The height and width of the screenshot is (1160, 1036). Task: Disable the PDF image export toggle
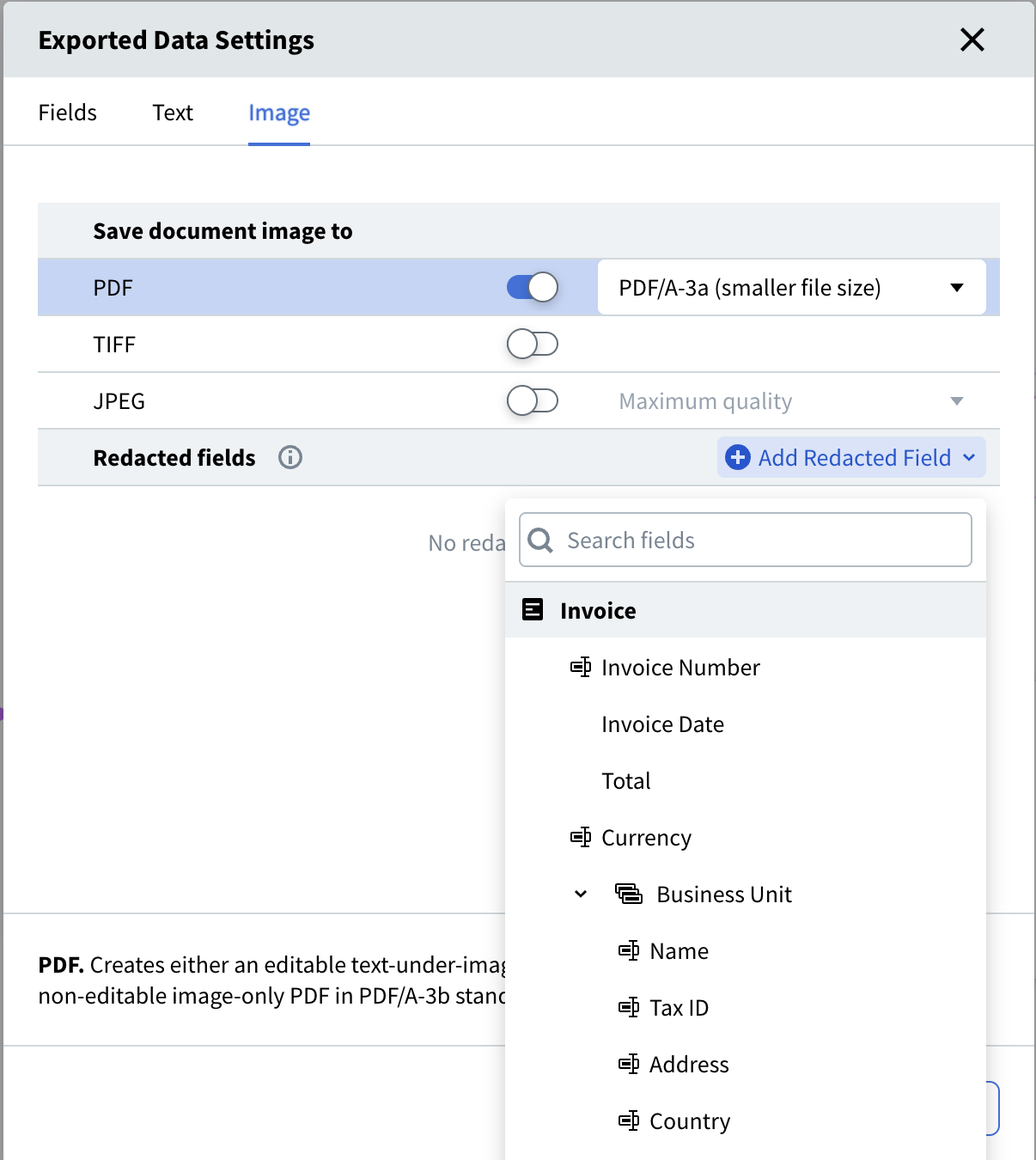tap(533, 287)
